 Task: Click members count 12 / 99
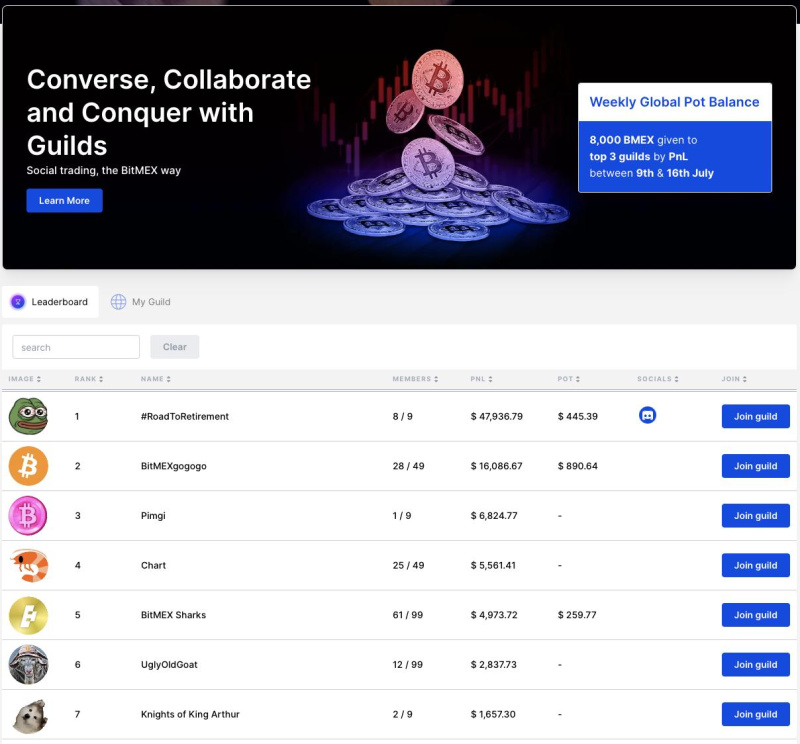pos(408,664)
